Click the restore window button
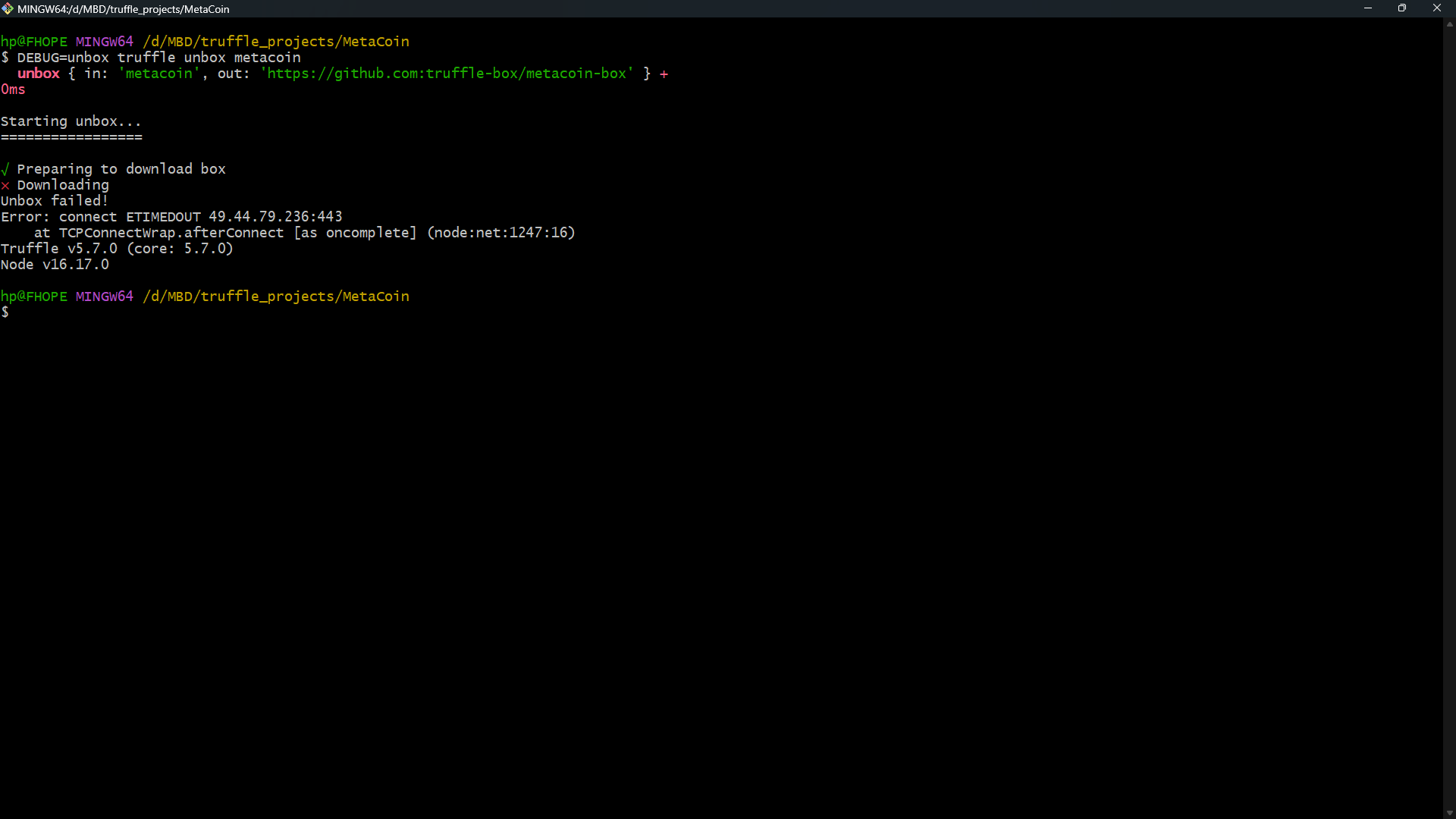This screenshot has height=819, width=1456. click(1402, 8)
